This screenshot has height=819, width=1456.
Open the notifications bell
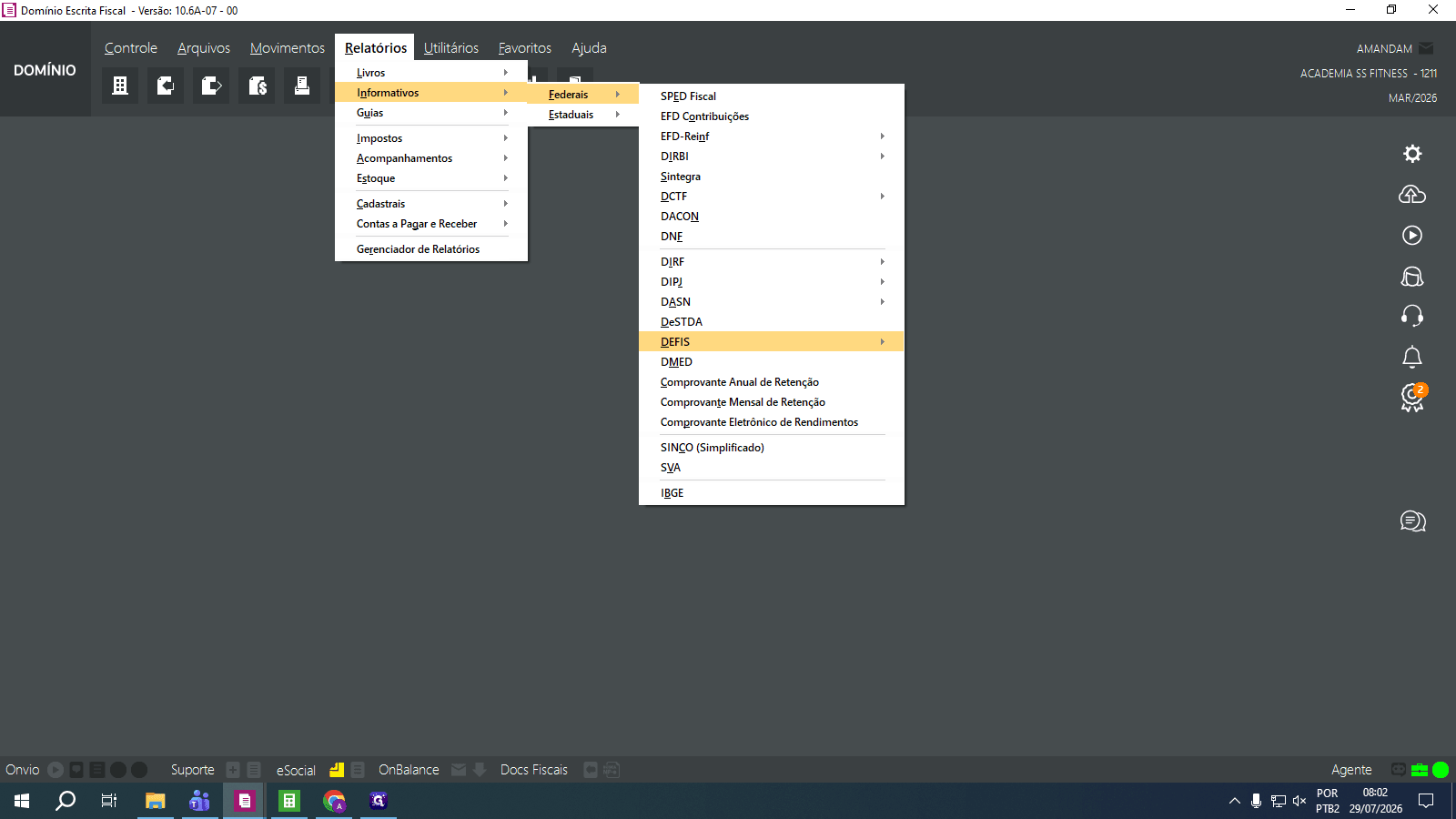tap(1412, 357)
